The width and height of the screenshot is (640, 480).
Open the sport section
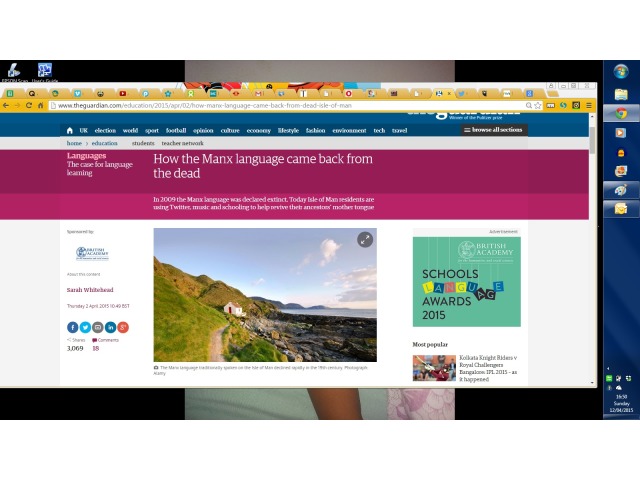(x=152, y=131)
